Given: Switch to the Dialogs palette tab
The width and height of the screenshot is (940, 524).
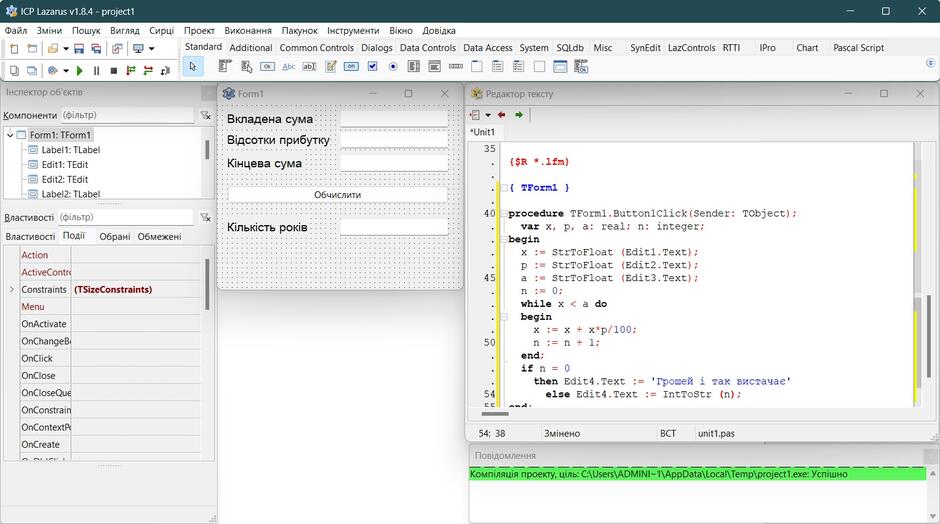Looking at the screenshot, I should (x=376, y=48).
